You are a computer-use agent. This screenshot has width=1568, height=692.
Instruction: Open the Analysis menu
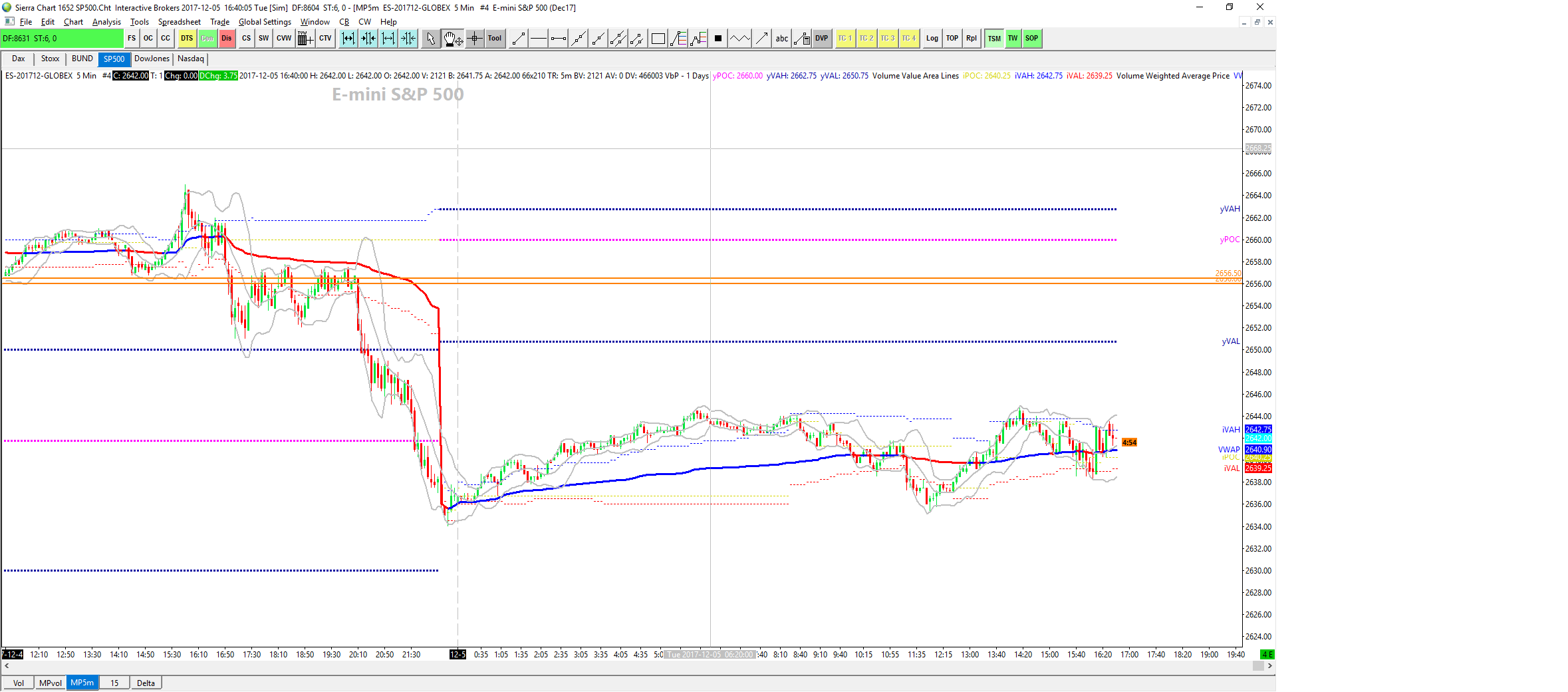pyautogui.click(x=106, y=22)
